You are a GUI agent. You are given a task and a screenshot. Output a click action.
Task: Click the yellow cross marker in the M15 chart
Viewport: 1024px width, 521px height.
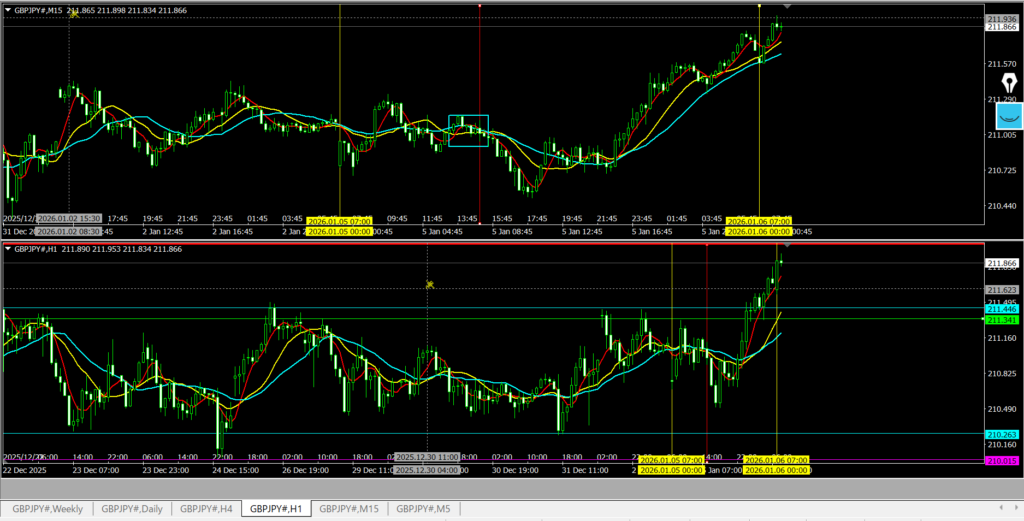(x=74, y=14)
